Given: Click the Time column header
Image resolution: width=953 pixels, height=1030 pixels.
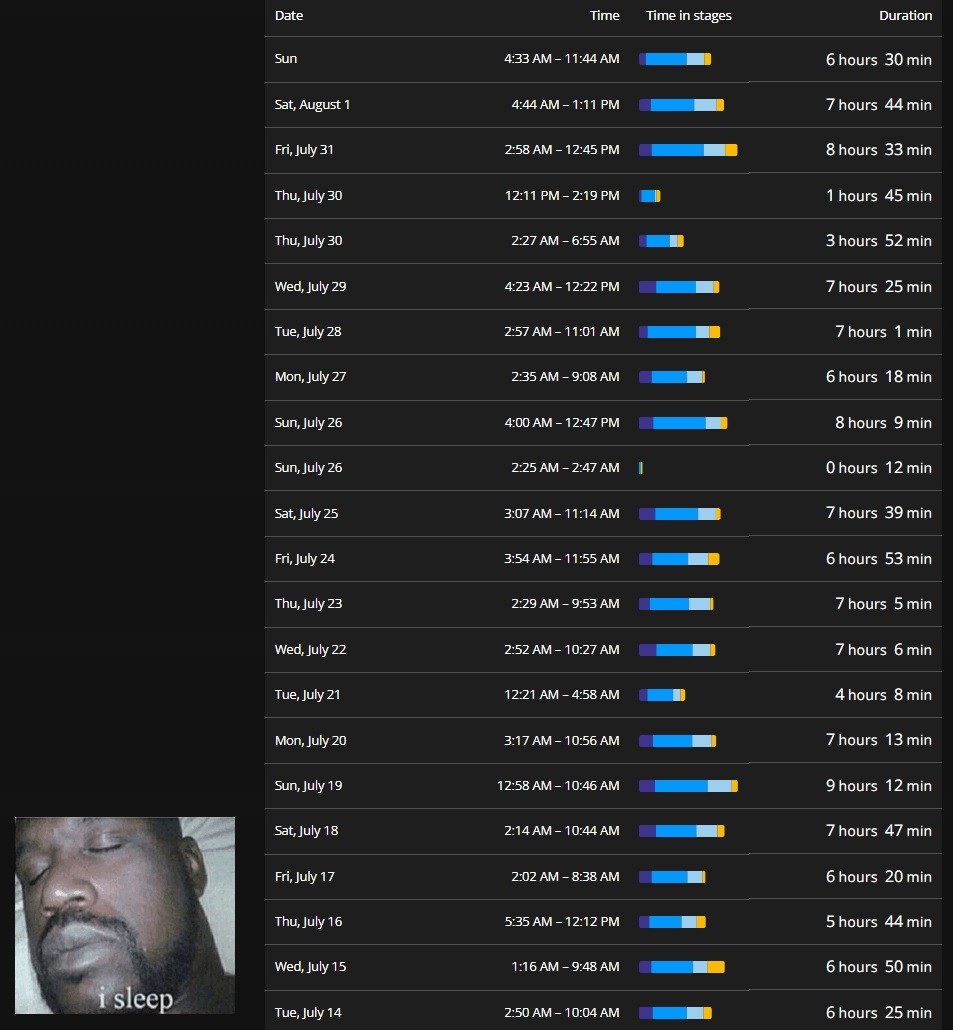Looking at the screenshot, I should tap(604, 15).
